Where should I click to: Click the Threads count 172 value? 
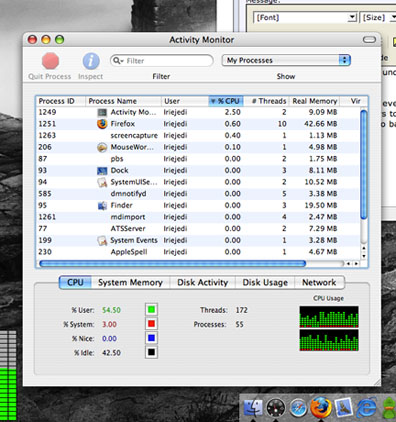(x=242, y=310)
